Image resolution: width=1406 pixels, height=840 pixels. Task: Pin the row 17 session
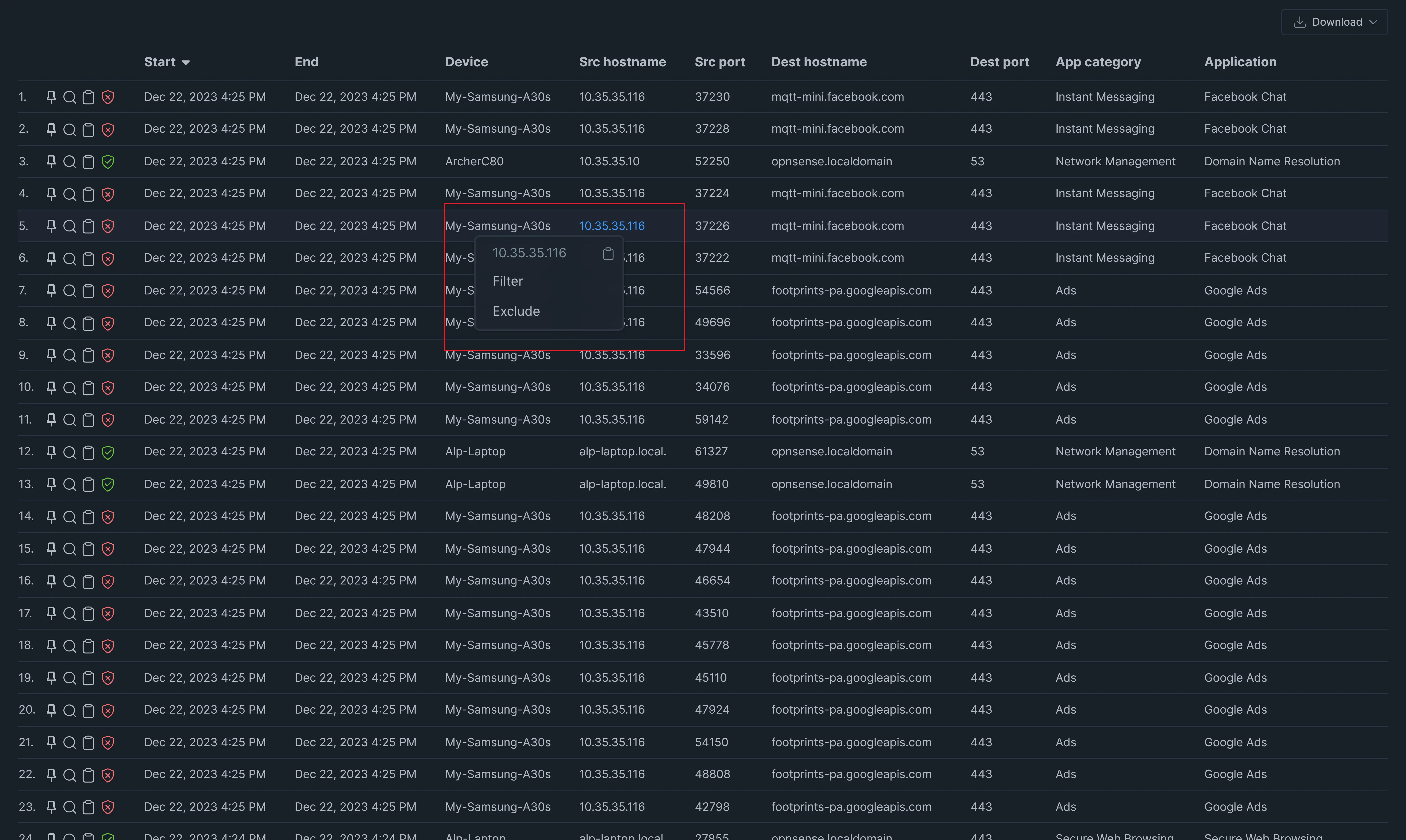coord(51,613)
